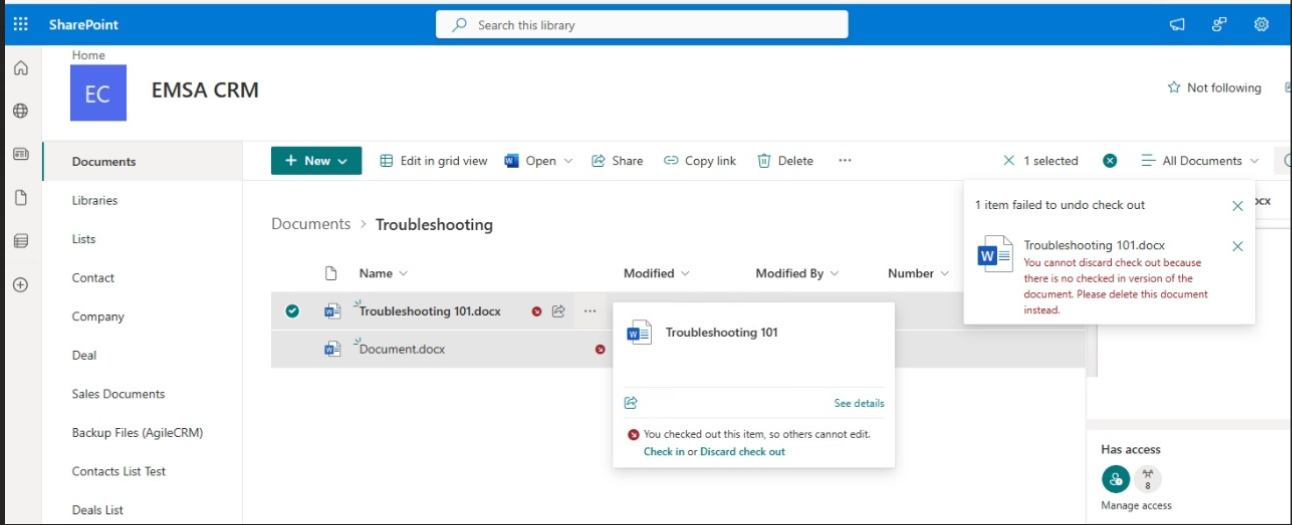Viewport: 1292px width, 525px height.
Task: Open the New dropdown button
Action: [x=316, y=161]
